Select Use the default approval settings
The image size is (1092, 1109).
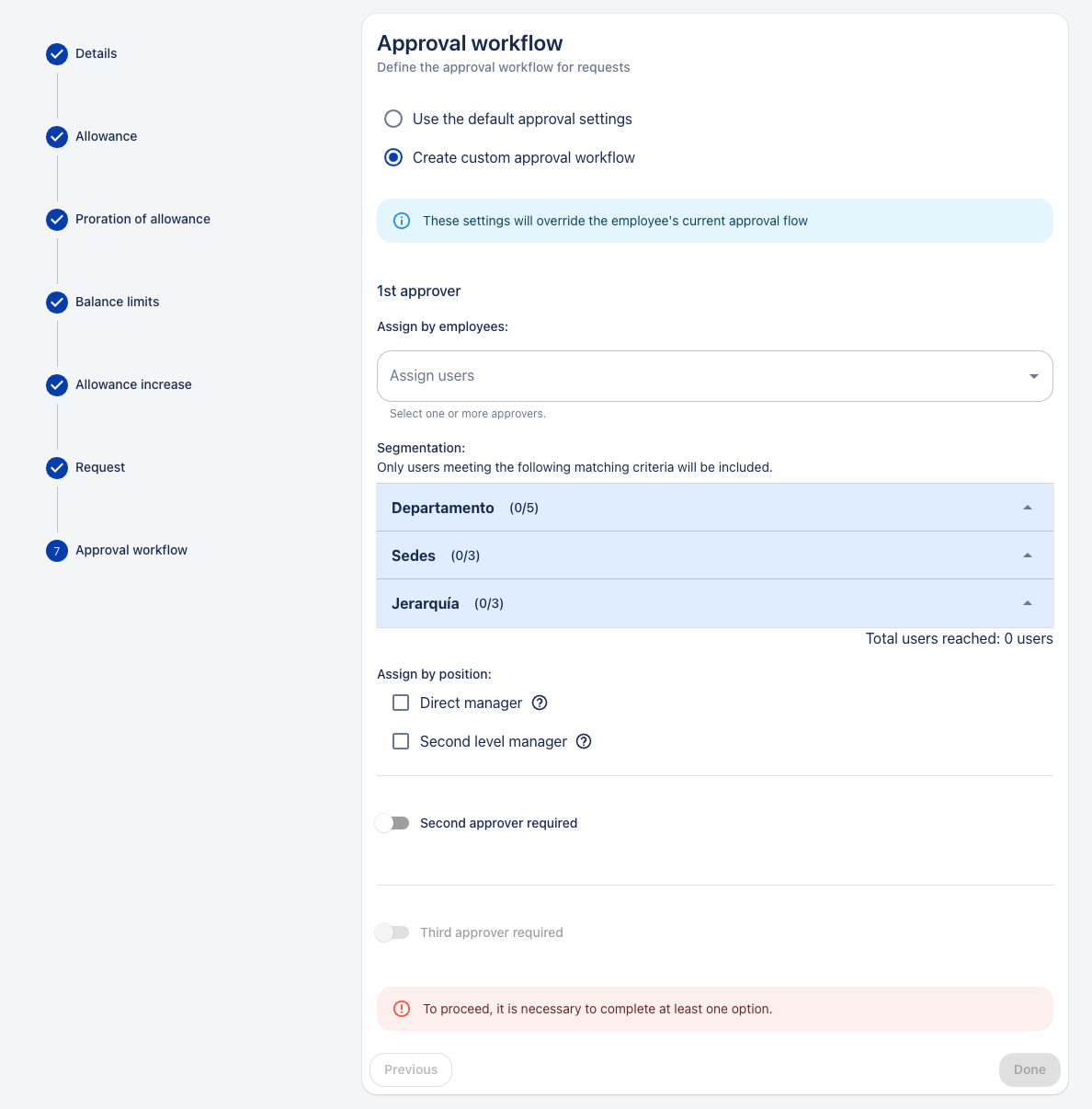393,119
